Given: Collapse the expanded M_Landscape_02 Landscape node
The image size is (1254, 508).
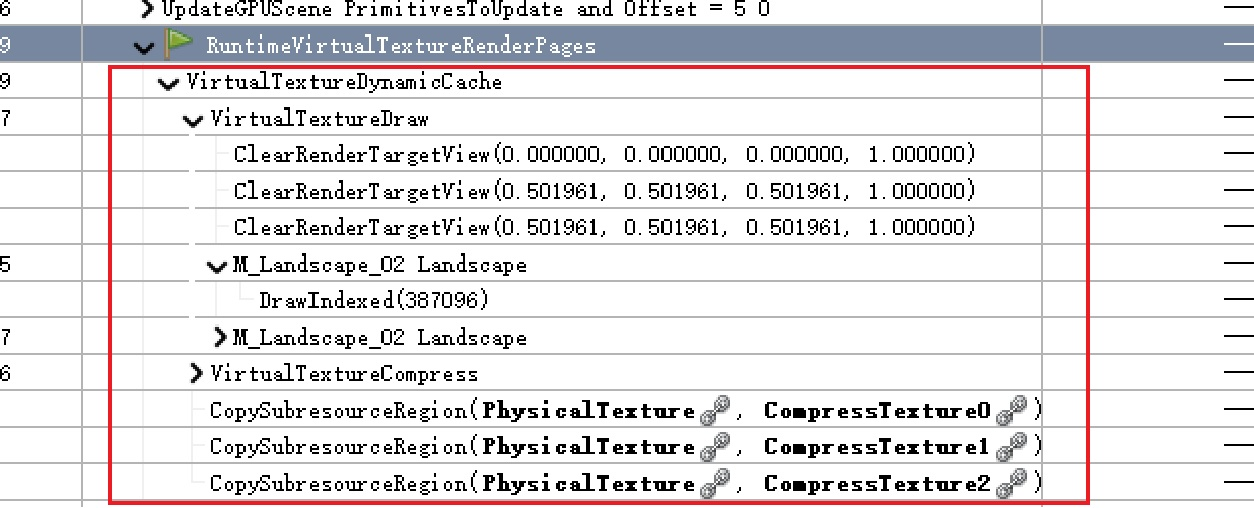Looking at the screenshot, I should click(218, 265).
